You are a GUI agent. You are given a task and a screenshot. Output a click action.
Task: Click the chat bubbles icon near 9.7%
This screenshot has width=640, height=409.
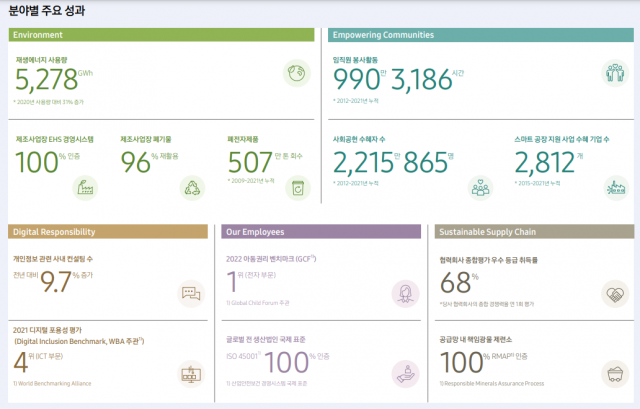click(x=191, y=293)
